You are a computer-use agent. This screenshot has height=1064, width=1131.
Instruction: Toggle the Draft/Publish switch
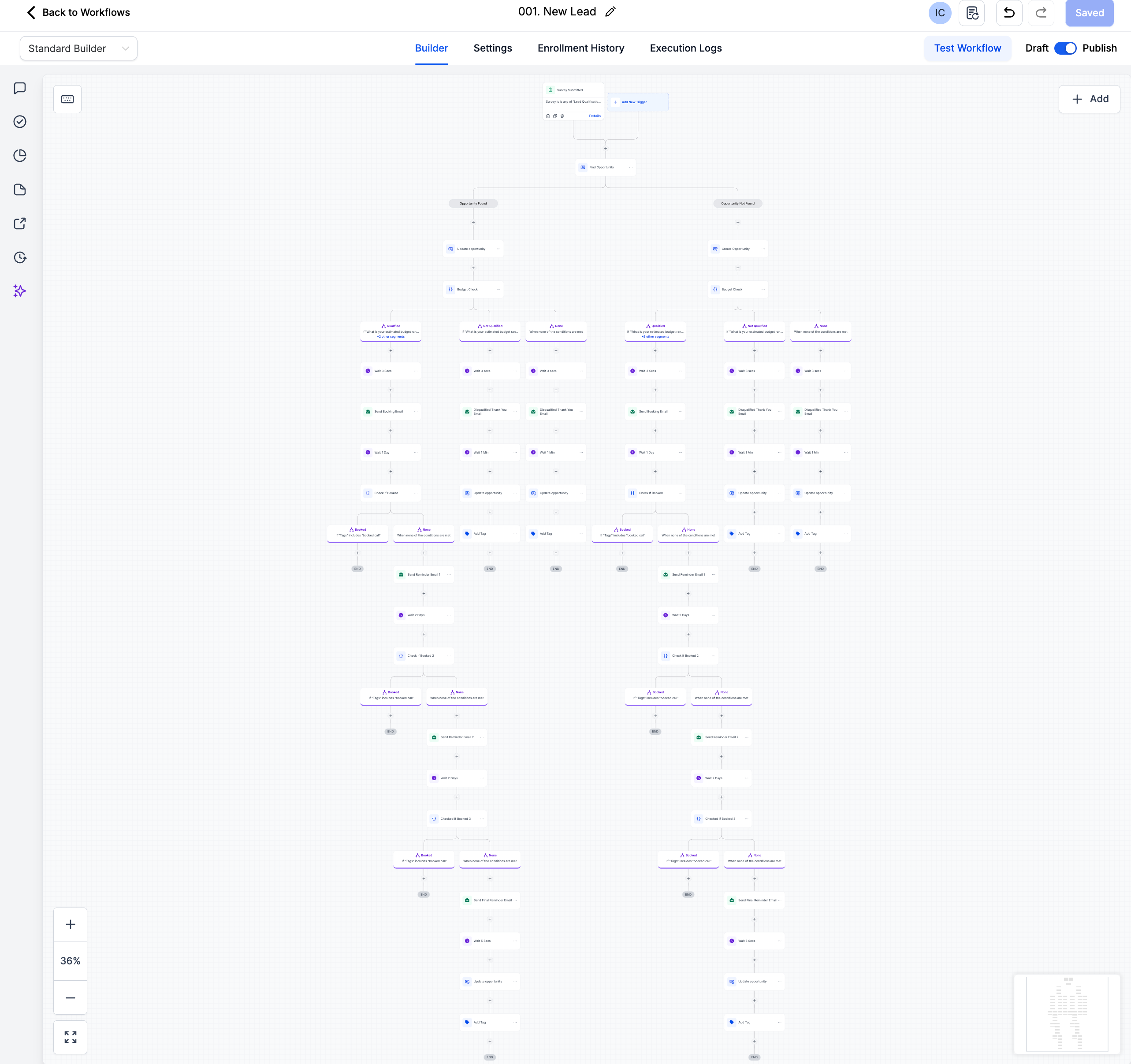[1065, 48]
